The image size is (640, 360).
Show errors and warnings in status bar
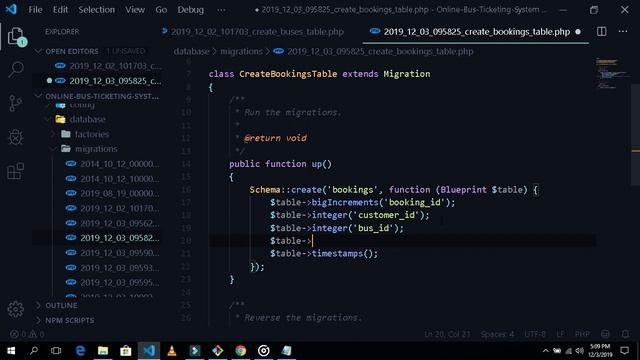(x=27, y=334)
